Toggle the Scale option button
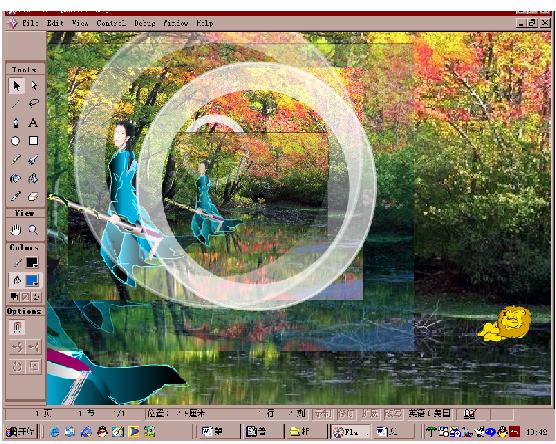 pos(34,366)
